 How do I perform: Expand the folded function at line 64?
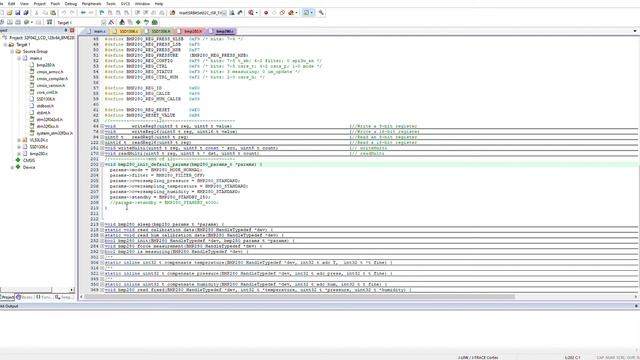click(102, 126)
